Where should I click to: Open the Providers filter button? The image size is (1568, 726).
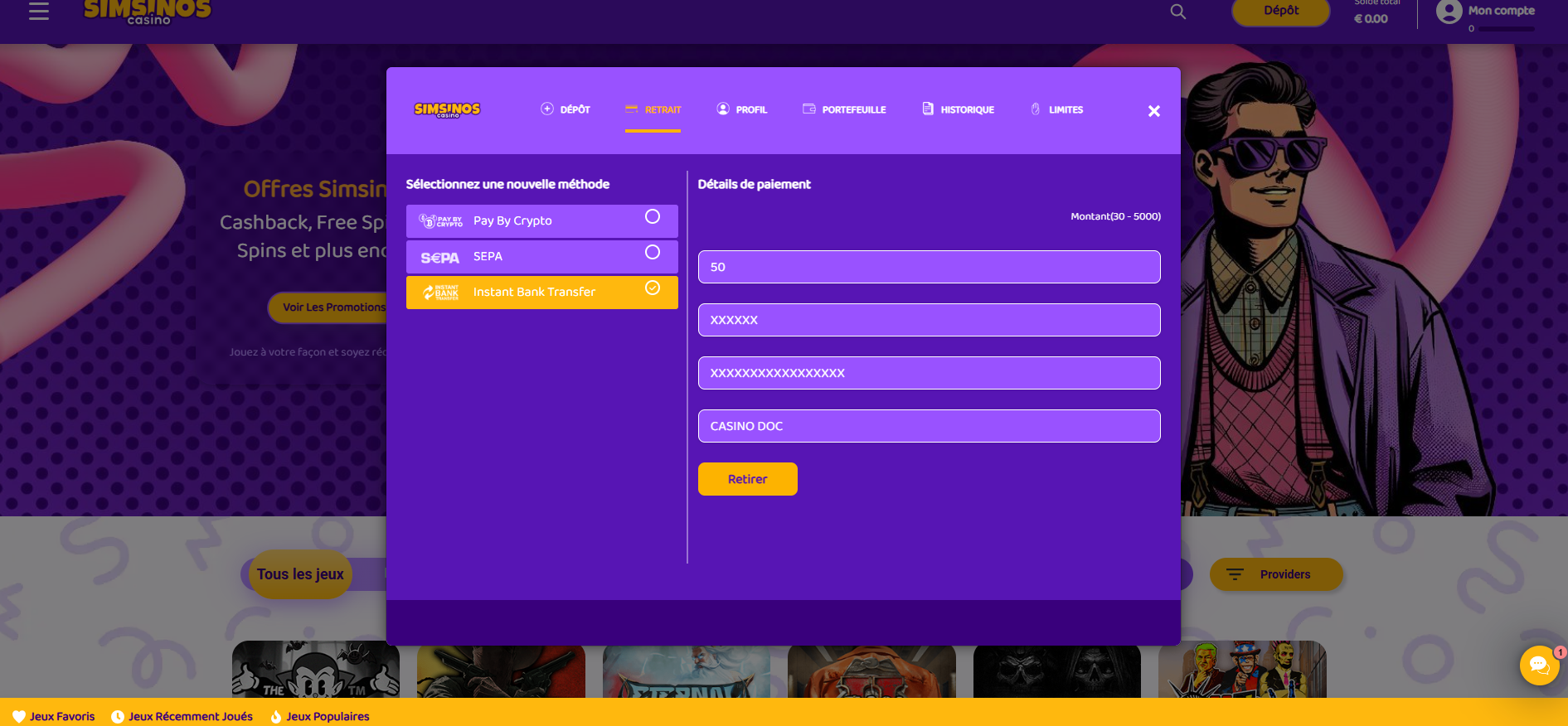[x=1276, y=574]
